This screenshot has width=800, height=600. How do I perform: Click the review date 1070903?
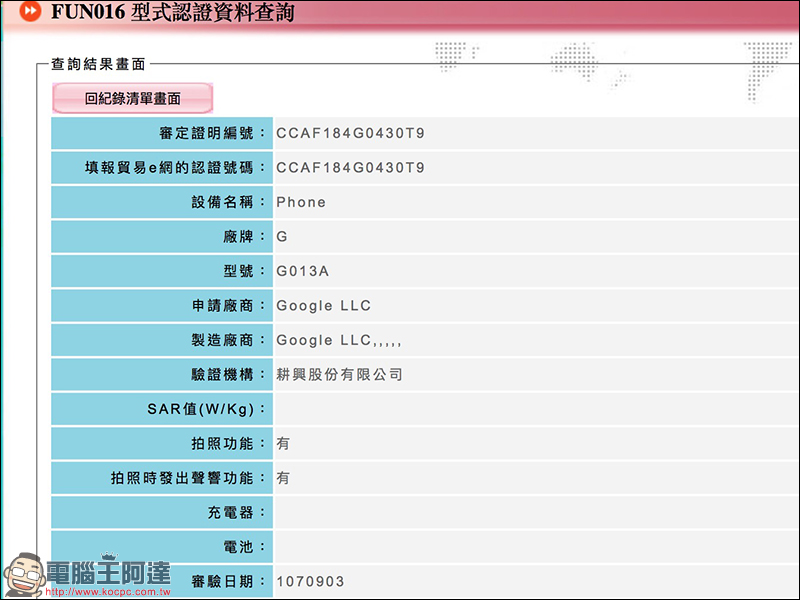tap(310, 582)
